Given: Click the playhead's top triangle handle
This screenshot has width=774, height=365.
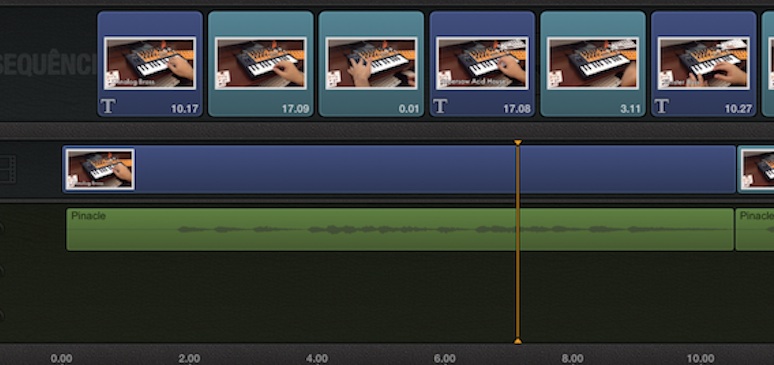Looking at the screenshot, I should [x=517, y=143].
